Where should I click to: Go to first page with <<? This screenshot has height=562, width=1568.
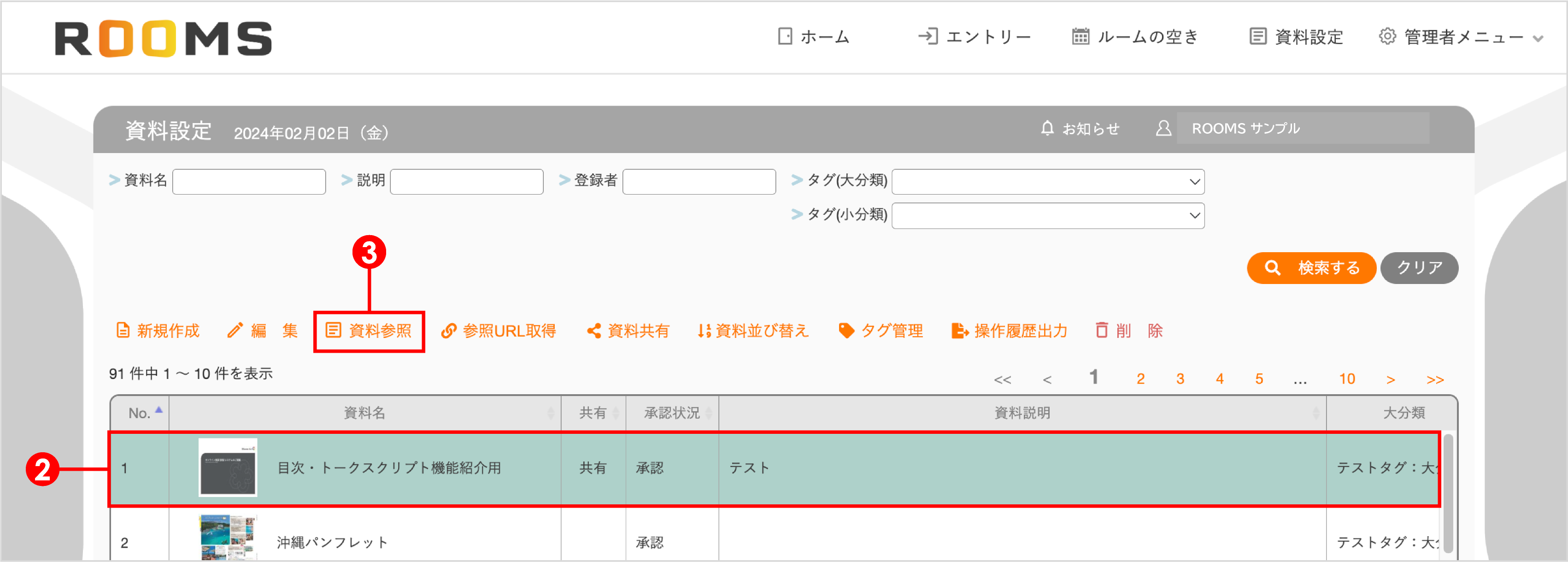pos(1003,380)
